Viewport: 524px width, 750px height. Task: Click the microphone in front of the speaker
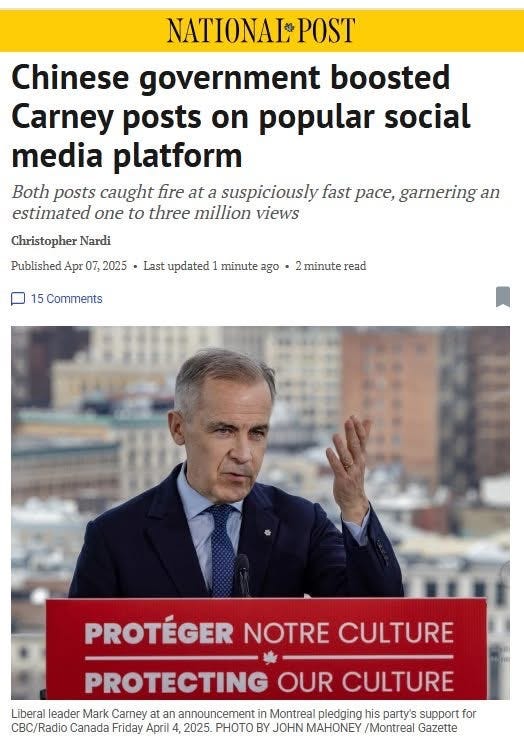click(242, 575)
